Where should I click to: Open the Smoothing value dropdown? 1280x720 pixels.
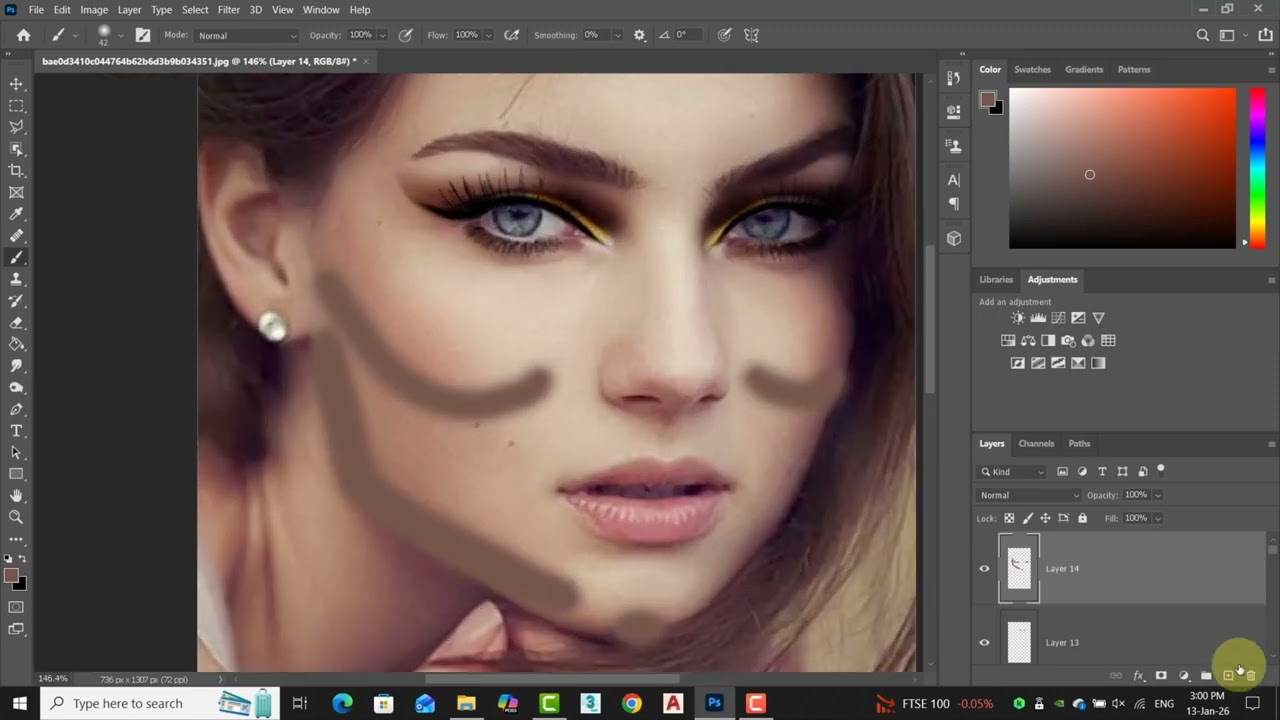click(x=617, y=35)
